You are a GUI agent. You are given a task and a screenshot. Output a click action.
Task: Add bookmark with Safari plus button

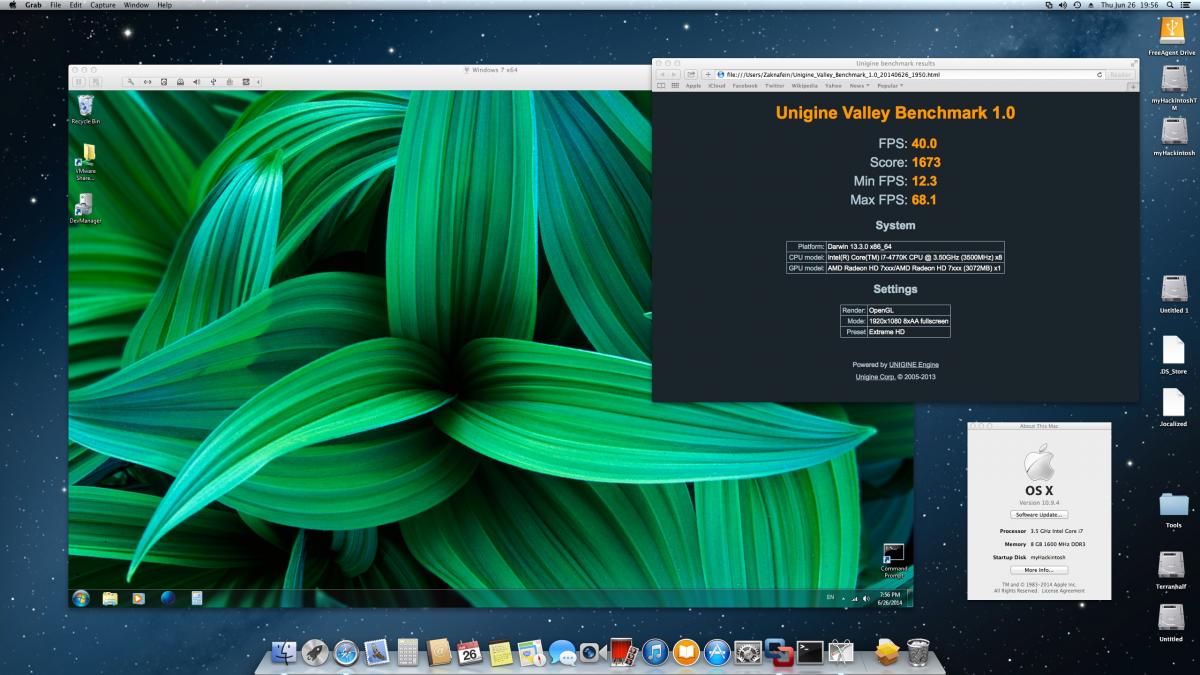(x=707, y=74)
